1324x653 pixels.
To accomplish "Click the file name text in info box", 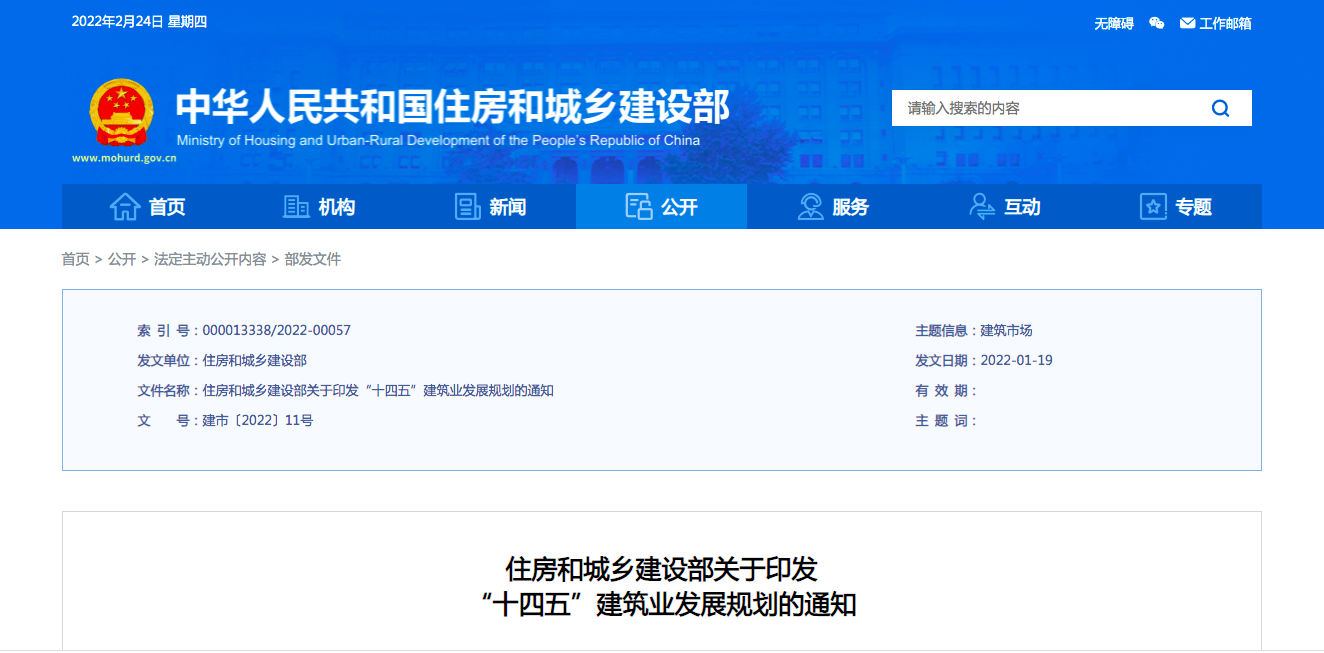I will click(x=378, y=390).
